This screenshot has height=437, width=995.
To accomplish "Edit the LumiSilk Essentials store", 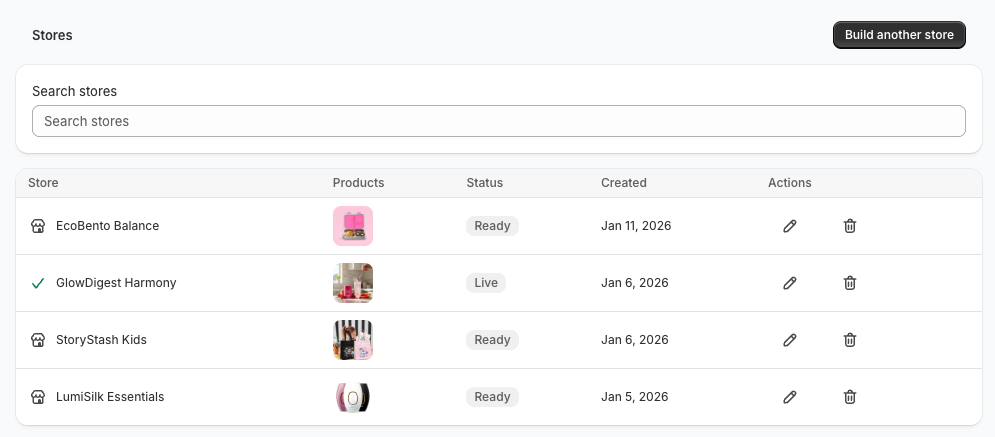I will coord(790,397).
